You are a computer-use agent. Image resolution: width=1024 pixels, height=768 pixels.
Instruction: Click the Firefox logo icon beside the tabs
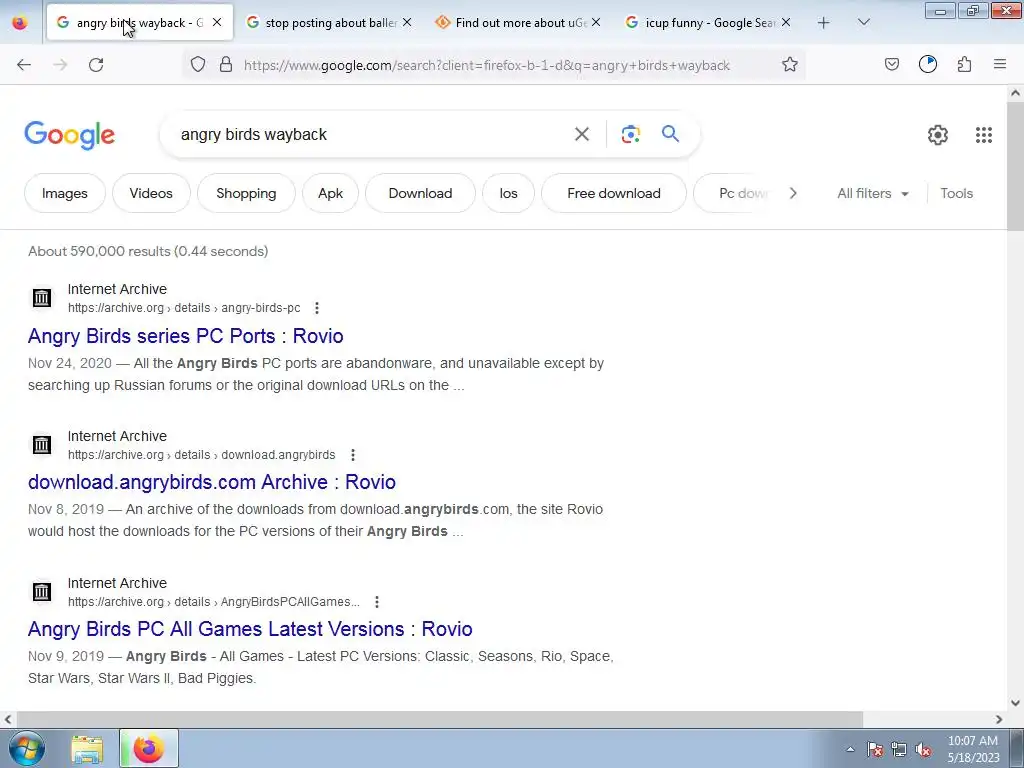coord(20,23)
